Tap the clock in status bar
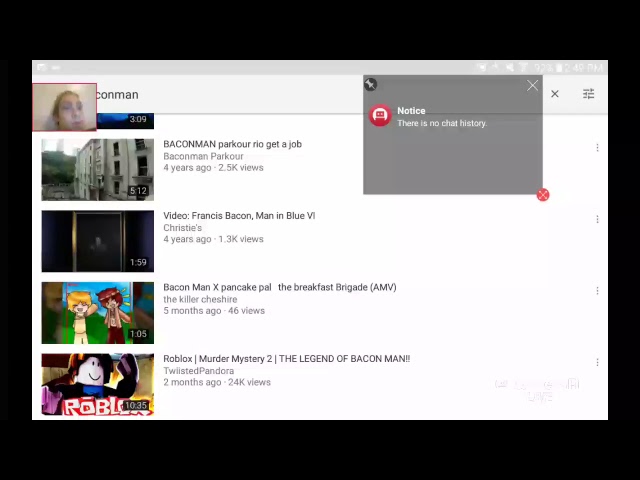Viewport: 640px width, 480px height. [584, 68]
